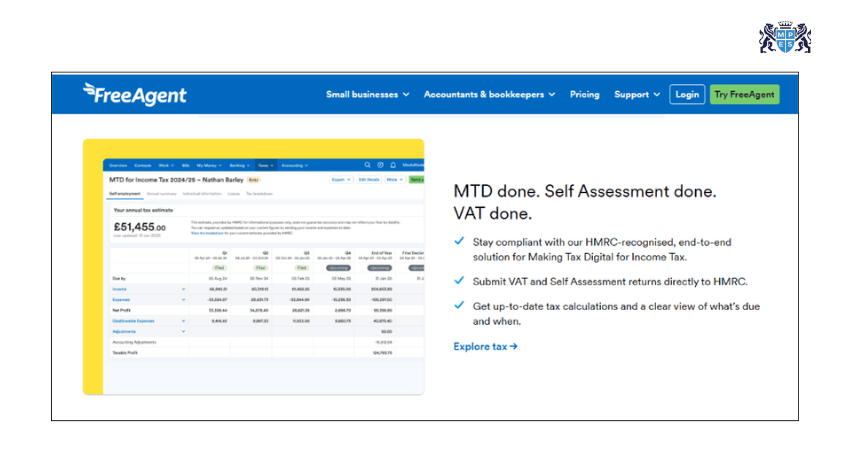Viewport: 850px width, 450px height.
Task: Expand Accountants & bookkeepers menu
Action: pyautogui.click(x=490, y=94)
